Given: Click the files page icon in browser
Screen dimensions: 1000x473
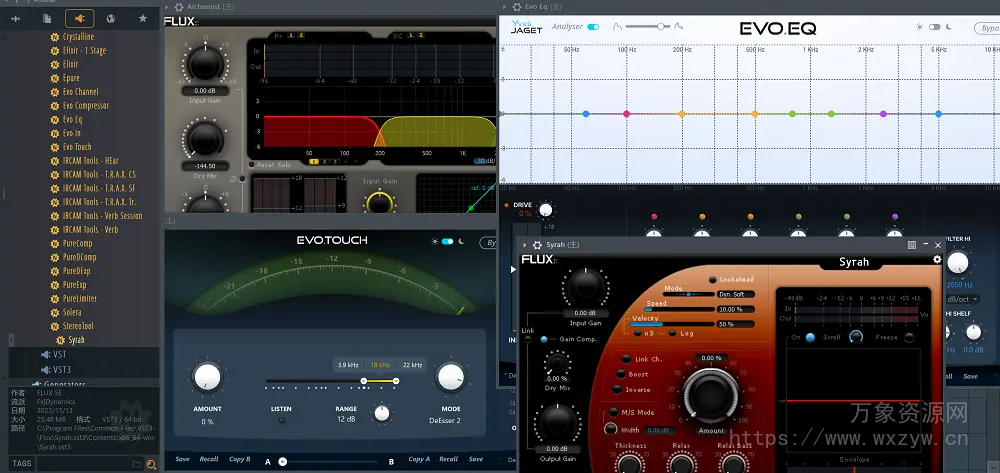Looking at the screenshot, I should [x=48, y=18].
